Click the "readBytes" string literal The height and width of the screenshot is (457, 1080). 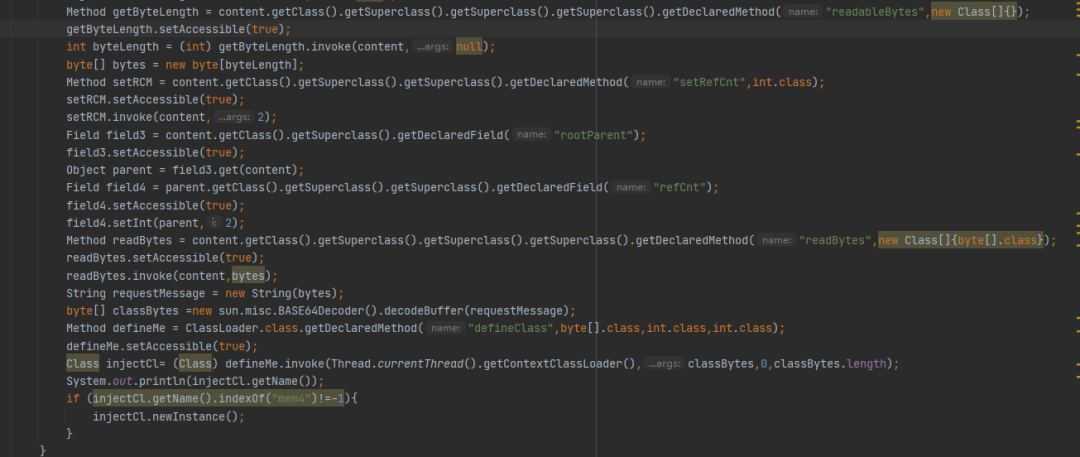pos(836,241)
